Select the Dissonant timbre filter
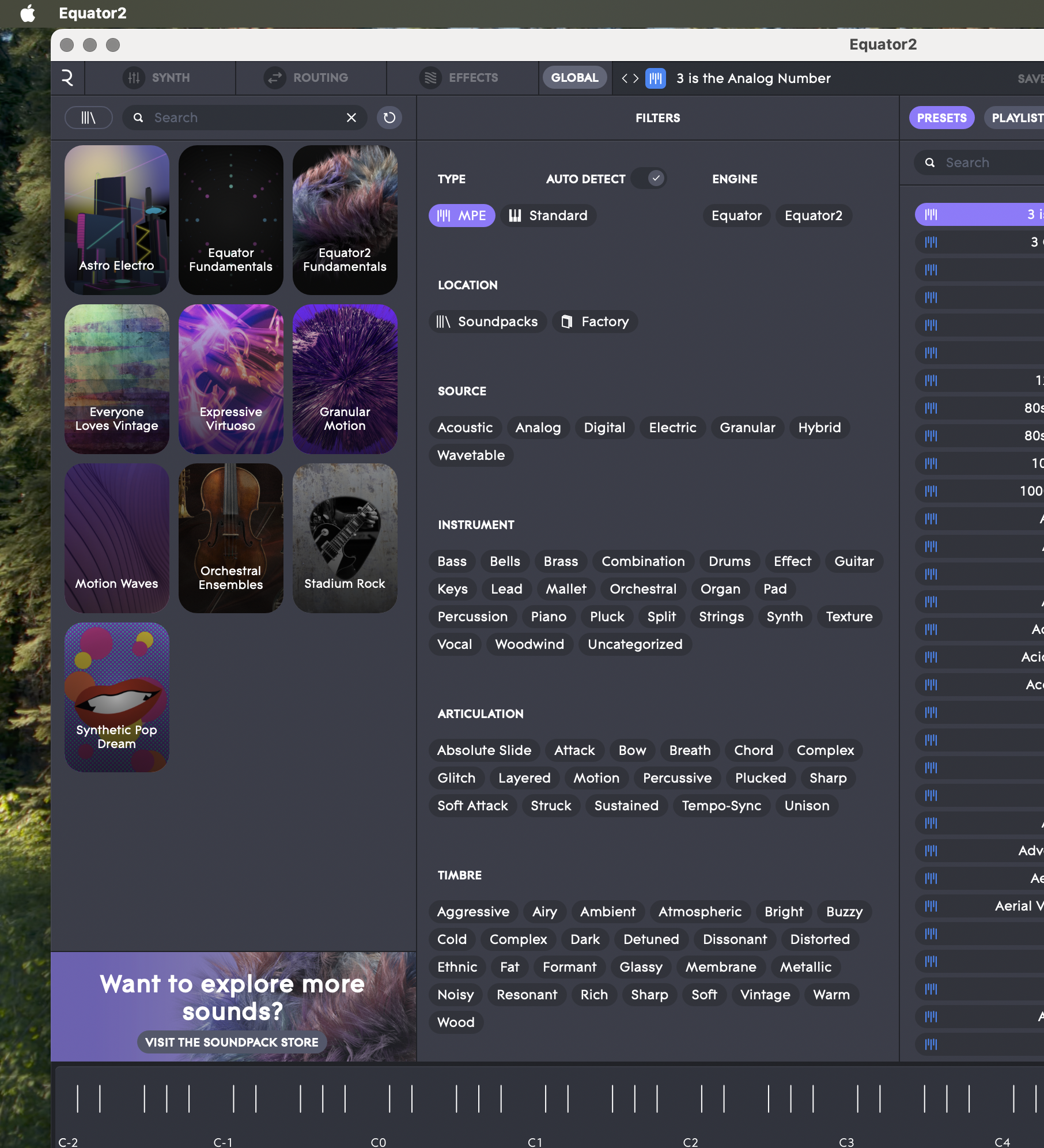1044x1148 pixels. [x=735, y=939]
